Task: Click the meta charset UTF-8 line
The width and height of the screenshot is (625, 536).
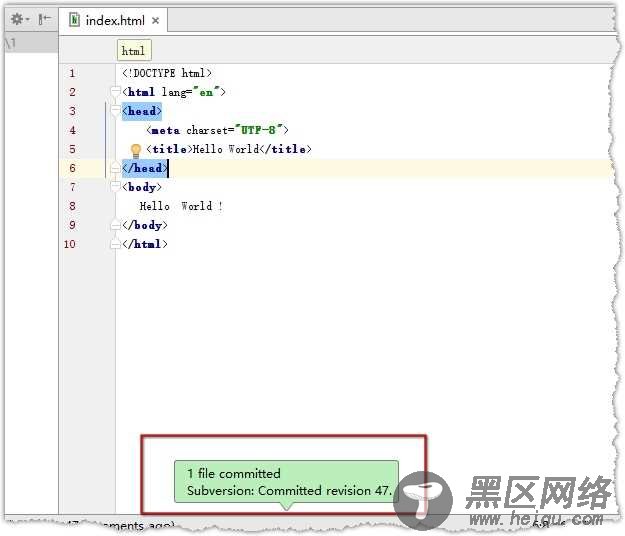Action: pyautogui.click(x=217, y=130)
